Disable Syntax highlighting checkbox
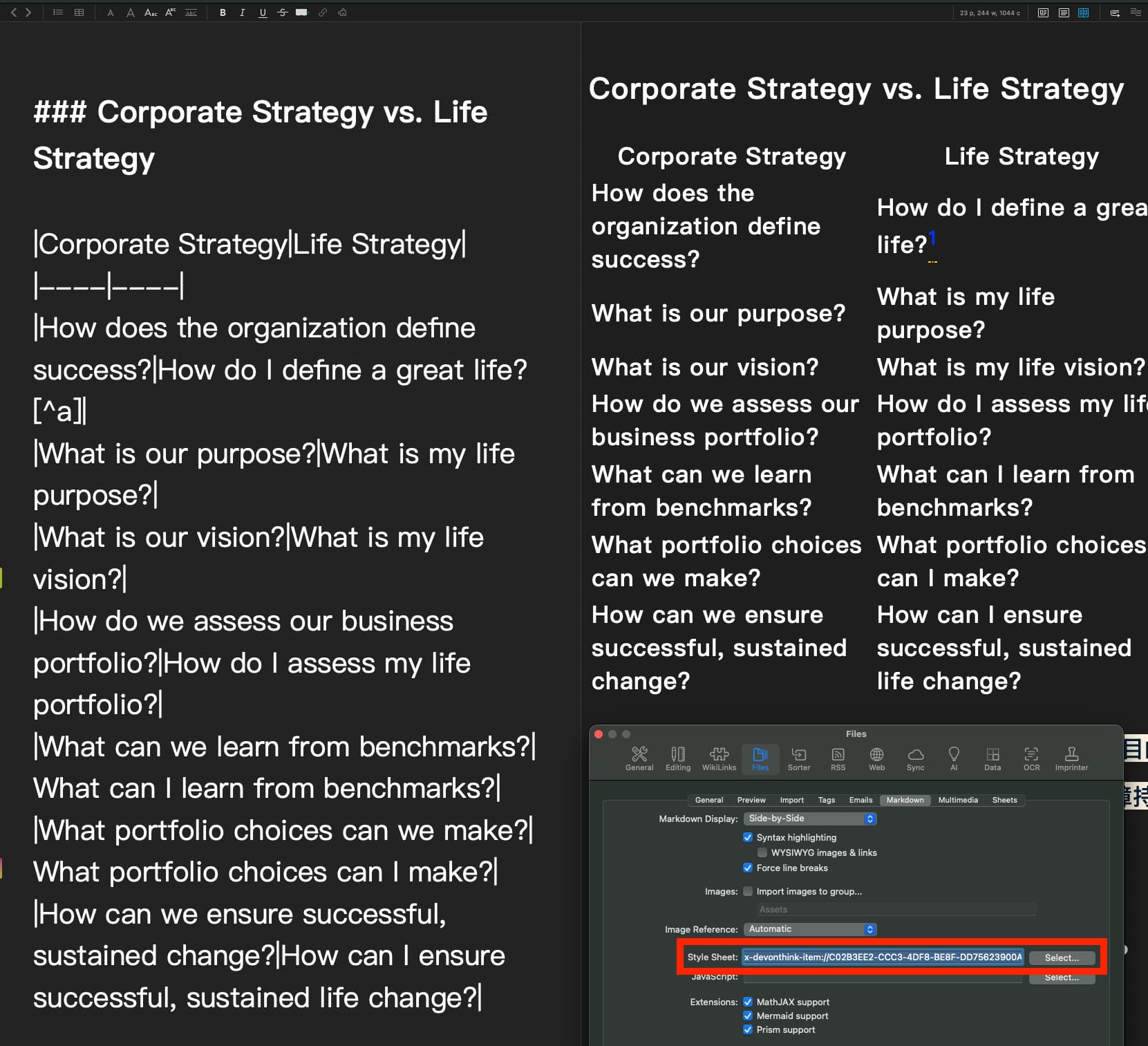This screenshot has width=1148, height=1046. point(748,837)
